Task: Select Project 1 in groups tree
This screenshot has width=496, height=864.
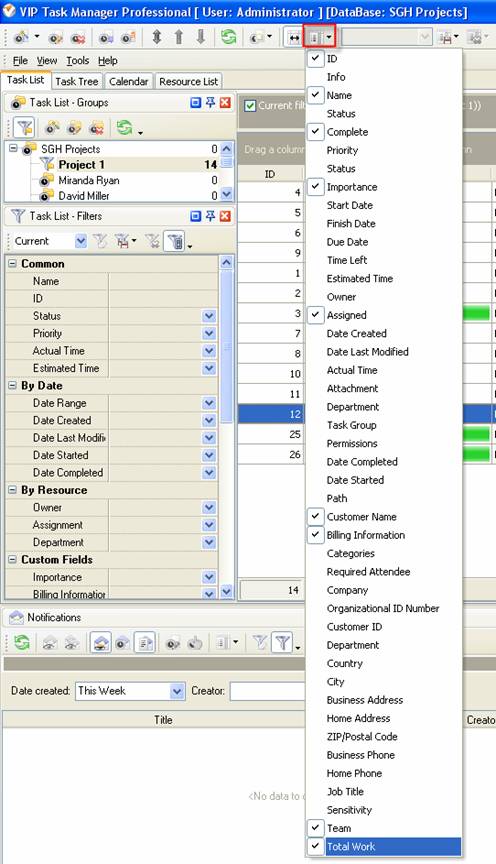Action: click(x=82, y=164)
